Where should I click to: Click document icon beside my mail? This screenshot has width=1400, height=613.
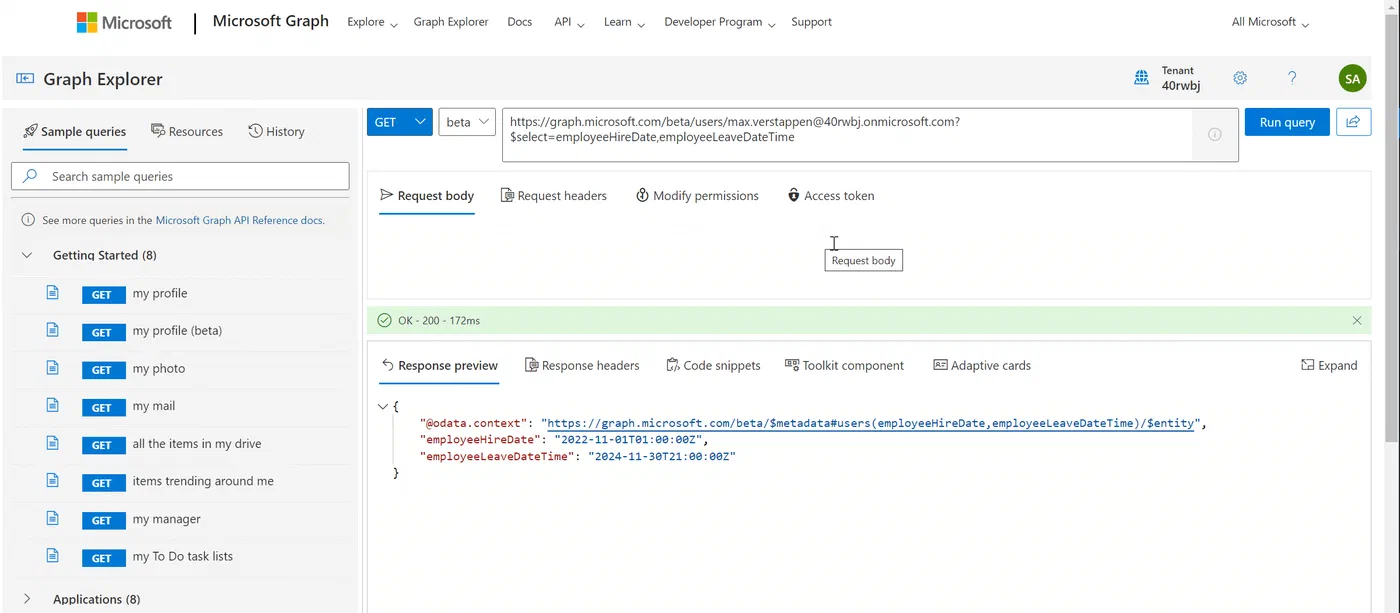click(53, 405)
